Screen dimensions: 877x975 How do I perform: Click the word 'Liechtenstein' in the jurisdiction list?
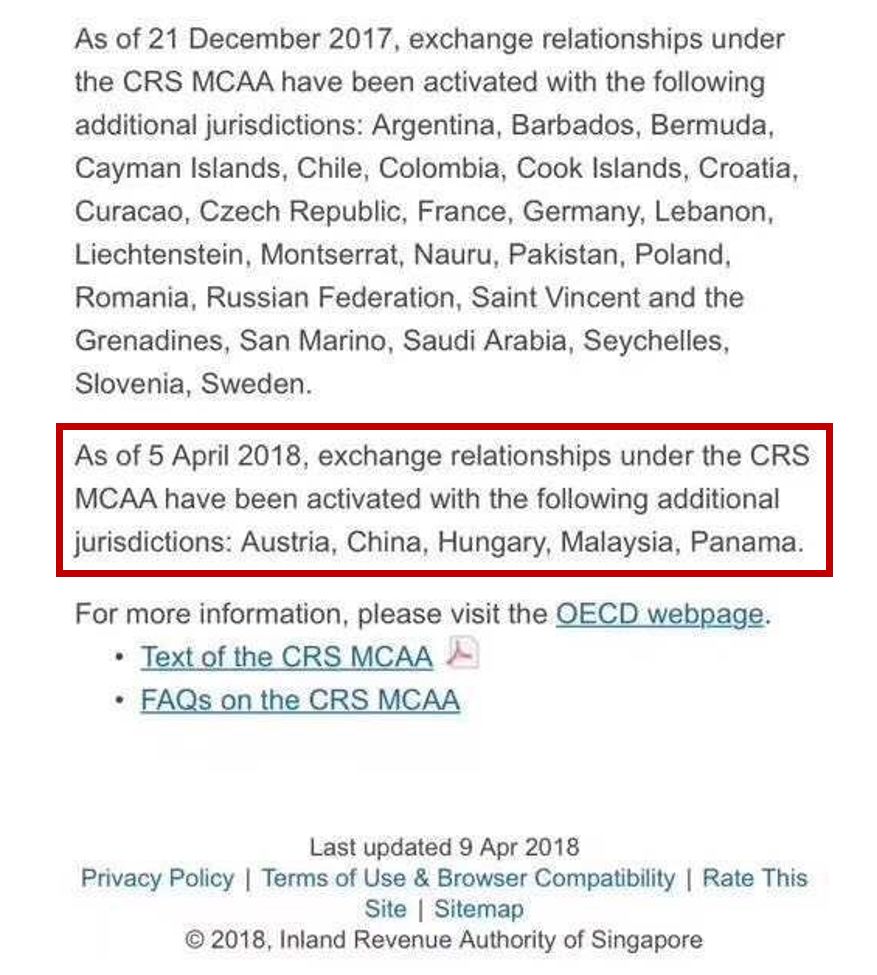(160, 255)
